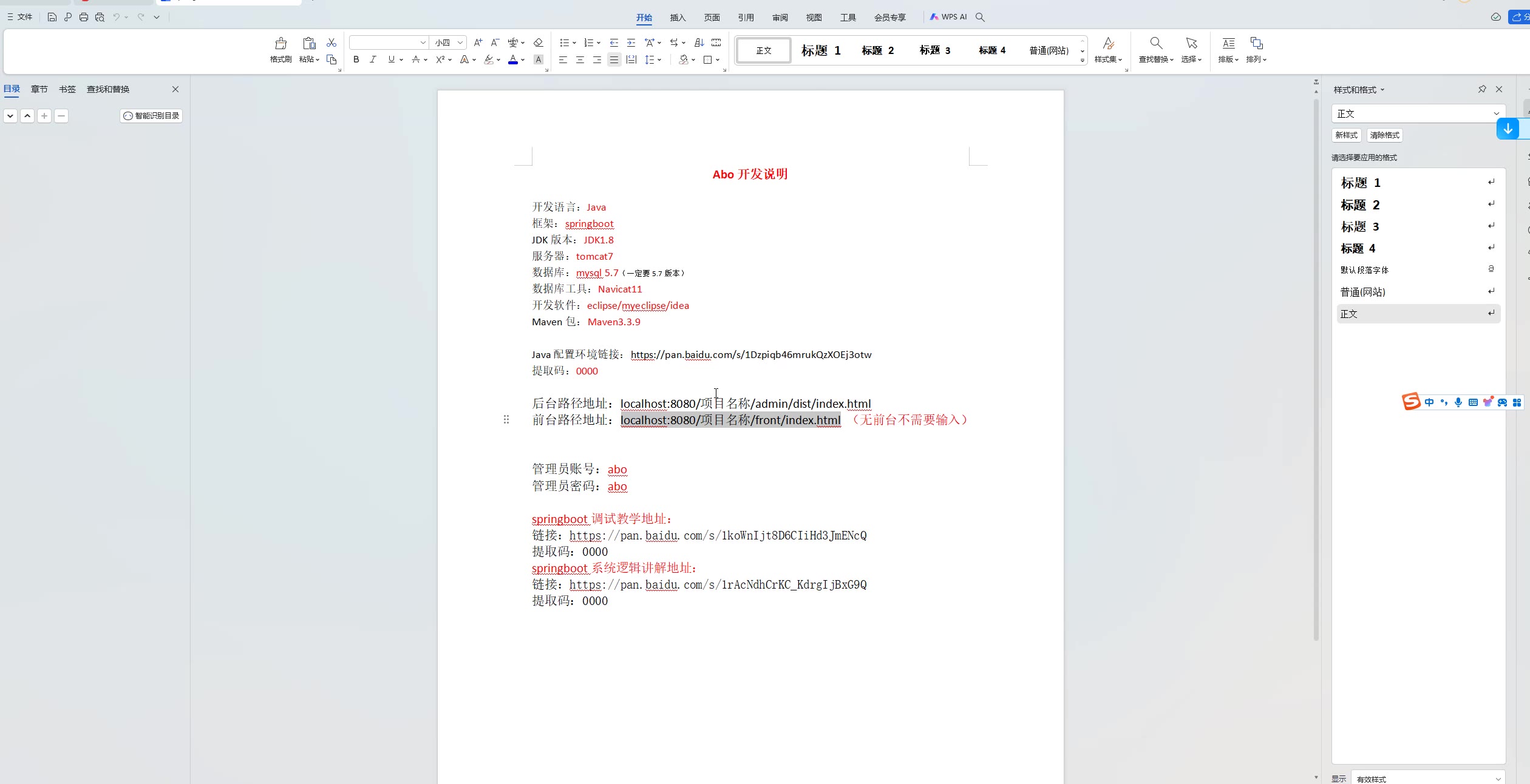Click the Paste (粘贴) clipboard icon
Image resolution: width=1530 pixels, height=784 pixels.
coord(309,43)
